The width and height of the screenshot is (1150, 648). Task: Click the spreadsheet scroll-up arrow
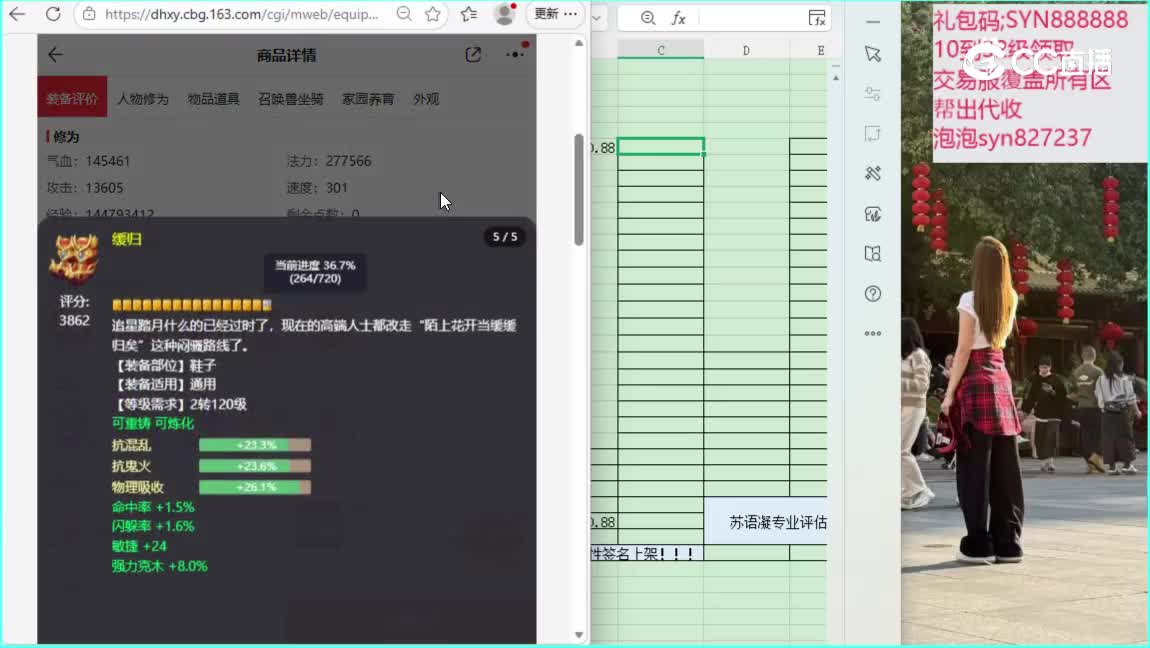[835, 77]
